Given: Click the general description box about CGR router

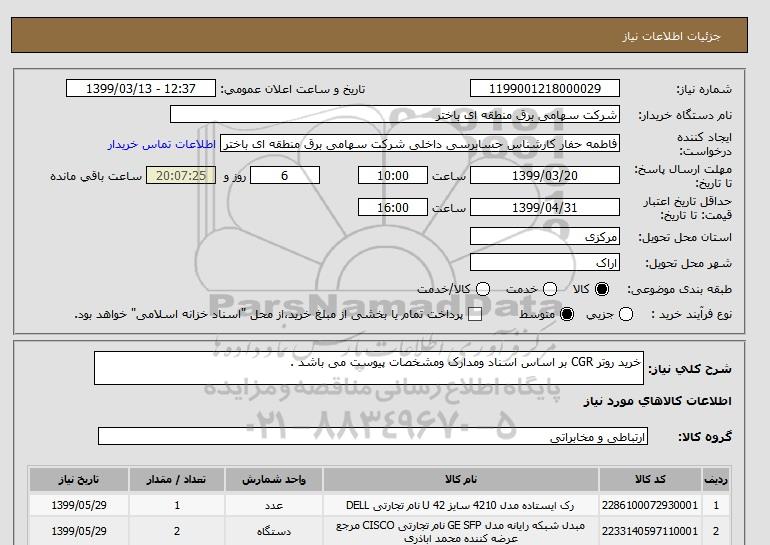Looking at the screenshot, I should click(369, 368).
